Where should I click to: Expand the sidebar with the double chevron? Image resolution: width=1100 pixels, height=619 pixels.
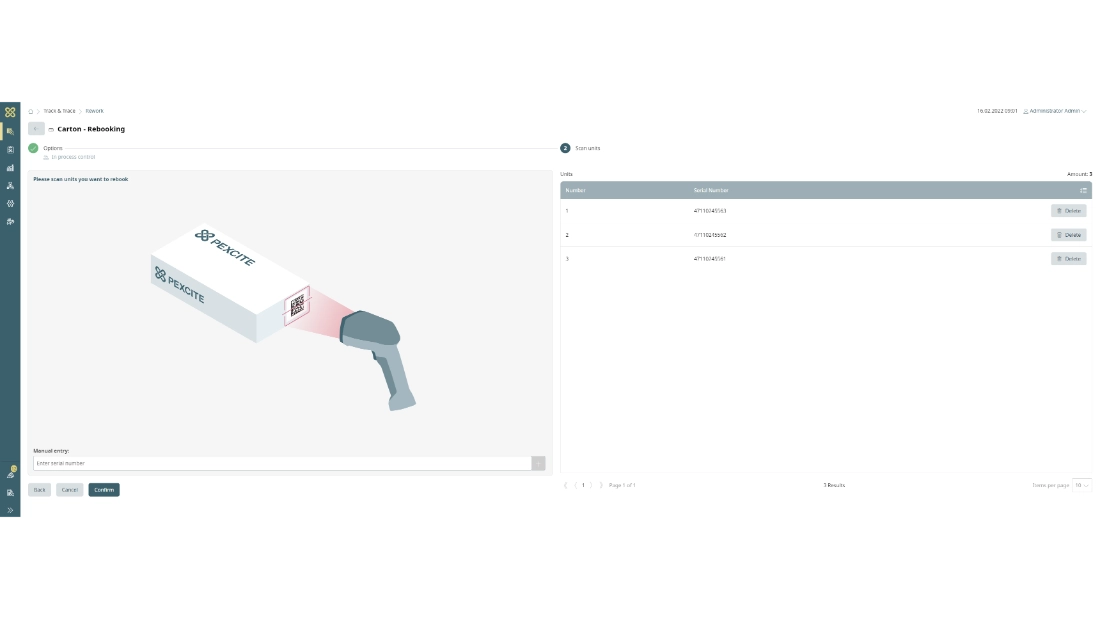point(10,509)
